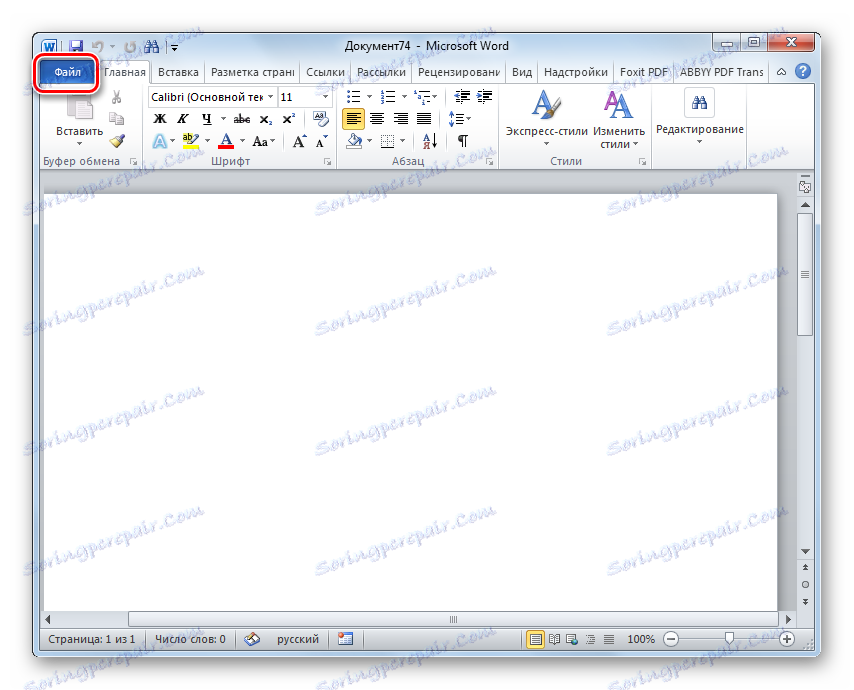This screenshot has height=690, width=854.
Task: Clear formatting with the eraser icon
Action: [320, 119]
